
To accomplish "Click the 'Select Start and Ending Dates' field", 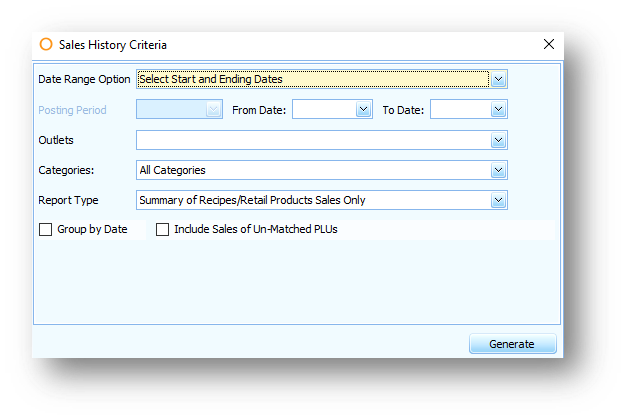I will coord(313,79).
